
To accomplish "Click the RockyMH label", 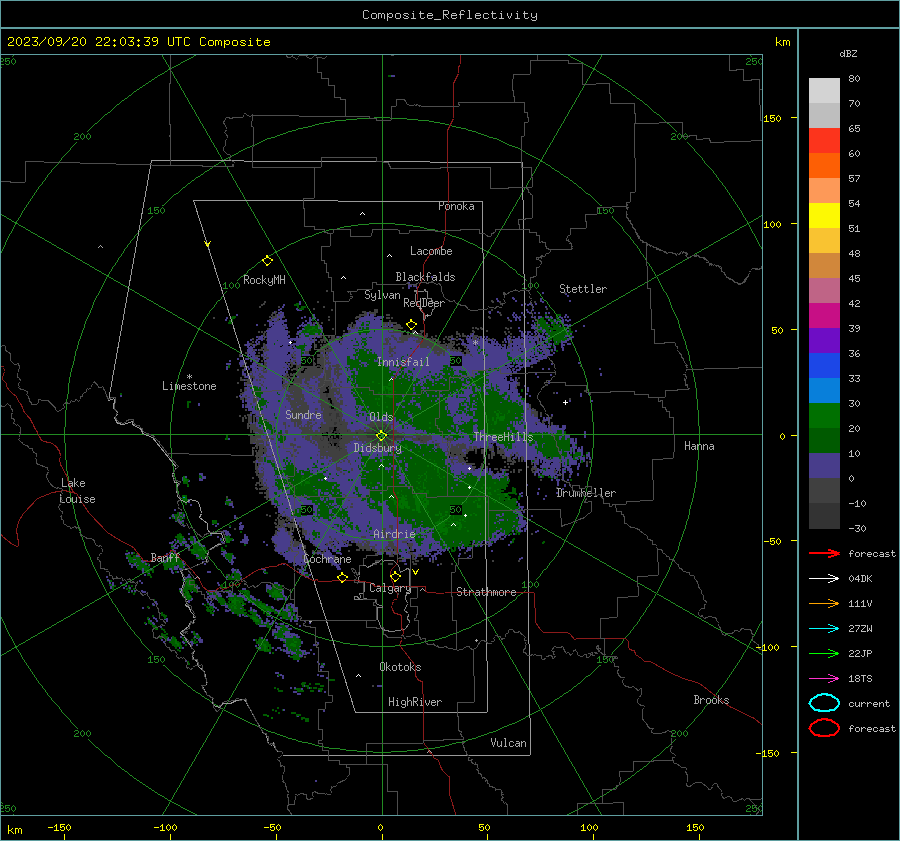I will (x=264, y=280).
